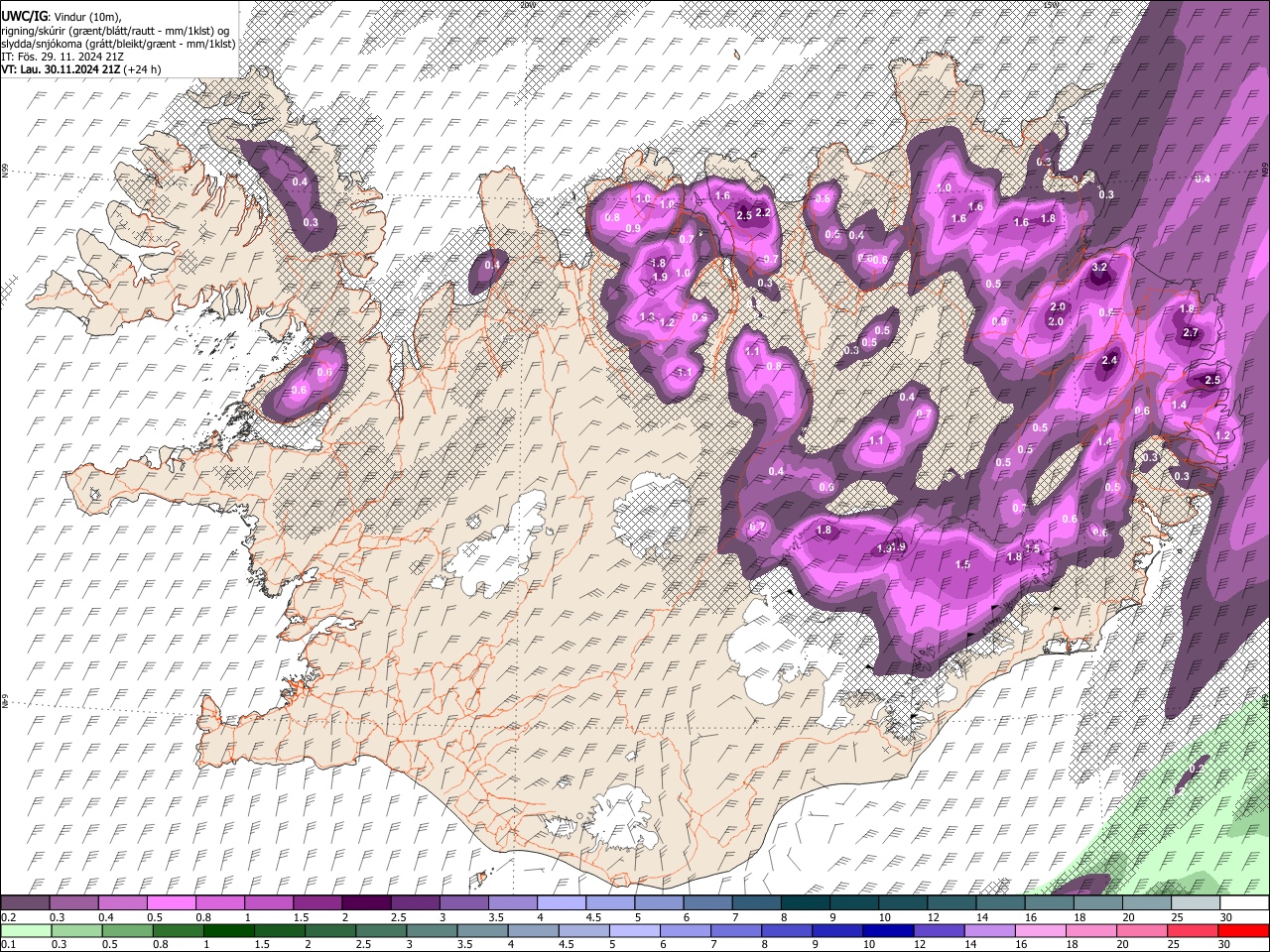
Task: Select lower legend bright red swatch at 30
Action: click(x=1242, y=930)
